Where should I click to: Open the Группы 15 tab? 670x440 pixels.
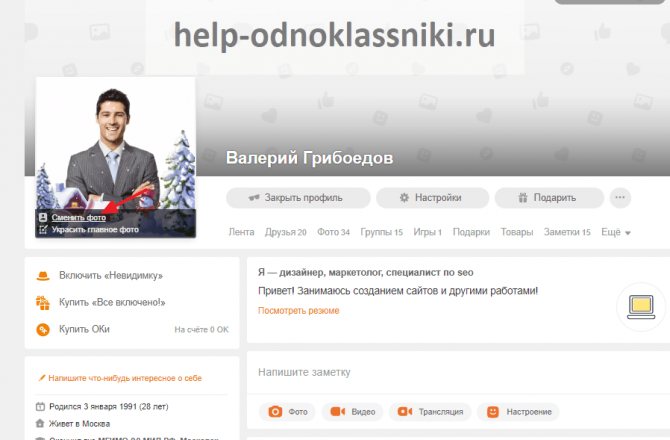point(382,232)
